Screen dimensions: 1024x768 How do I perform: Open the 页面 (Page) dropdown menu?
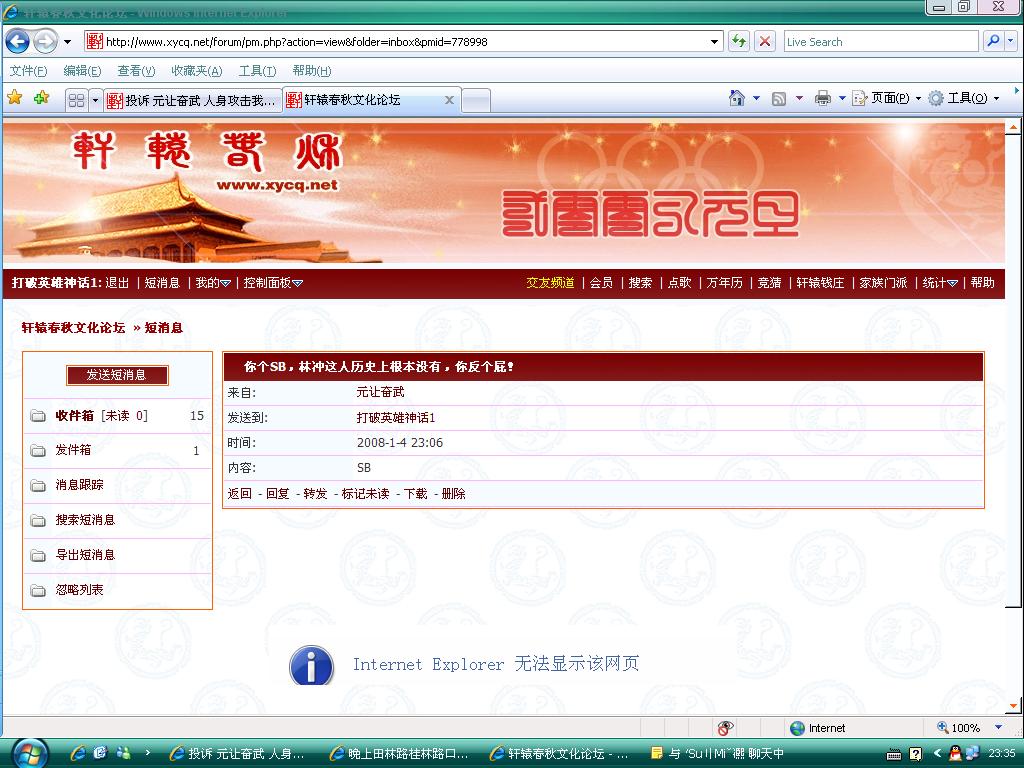(890, 98)
